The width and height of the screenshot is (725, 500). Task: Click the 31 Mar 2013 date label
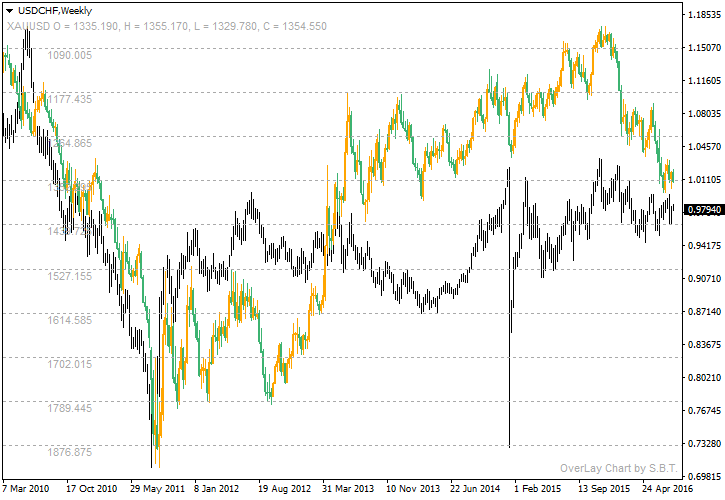click(x=351, y=489)
